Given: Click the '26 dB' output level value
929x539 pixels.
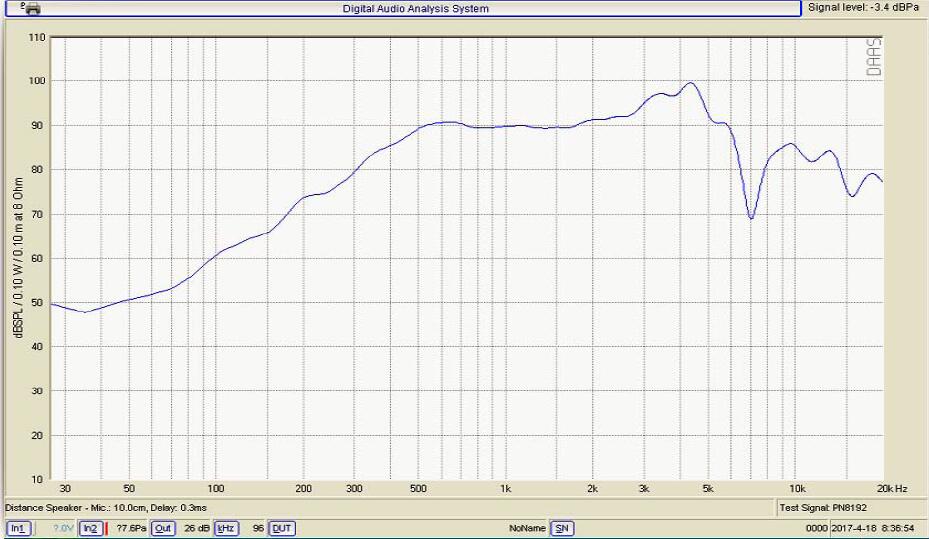Looking at the screenshot, I should (x=197, y=528).
